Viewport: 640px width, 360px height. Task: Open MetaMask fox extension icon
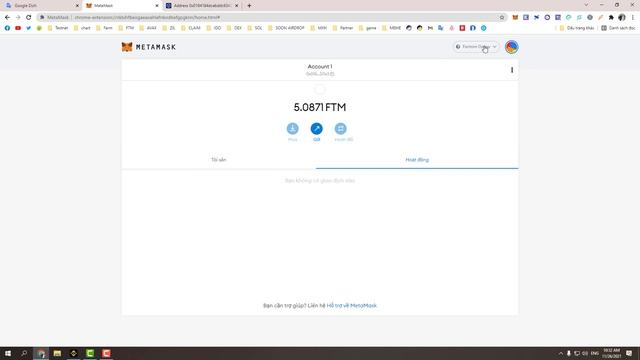tap(515, 17)
